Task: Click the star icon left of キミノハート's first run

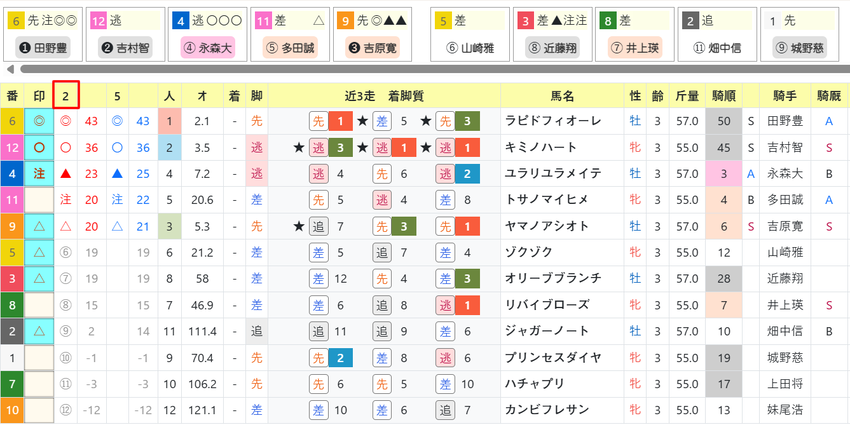Action: coord(298,147)
